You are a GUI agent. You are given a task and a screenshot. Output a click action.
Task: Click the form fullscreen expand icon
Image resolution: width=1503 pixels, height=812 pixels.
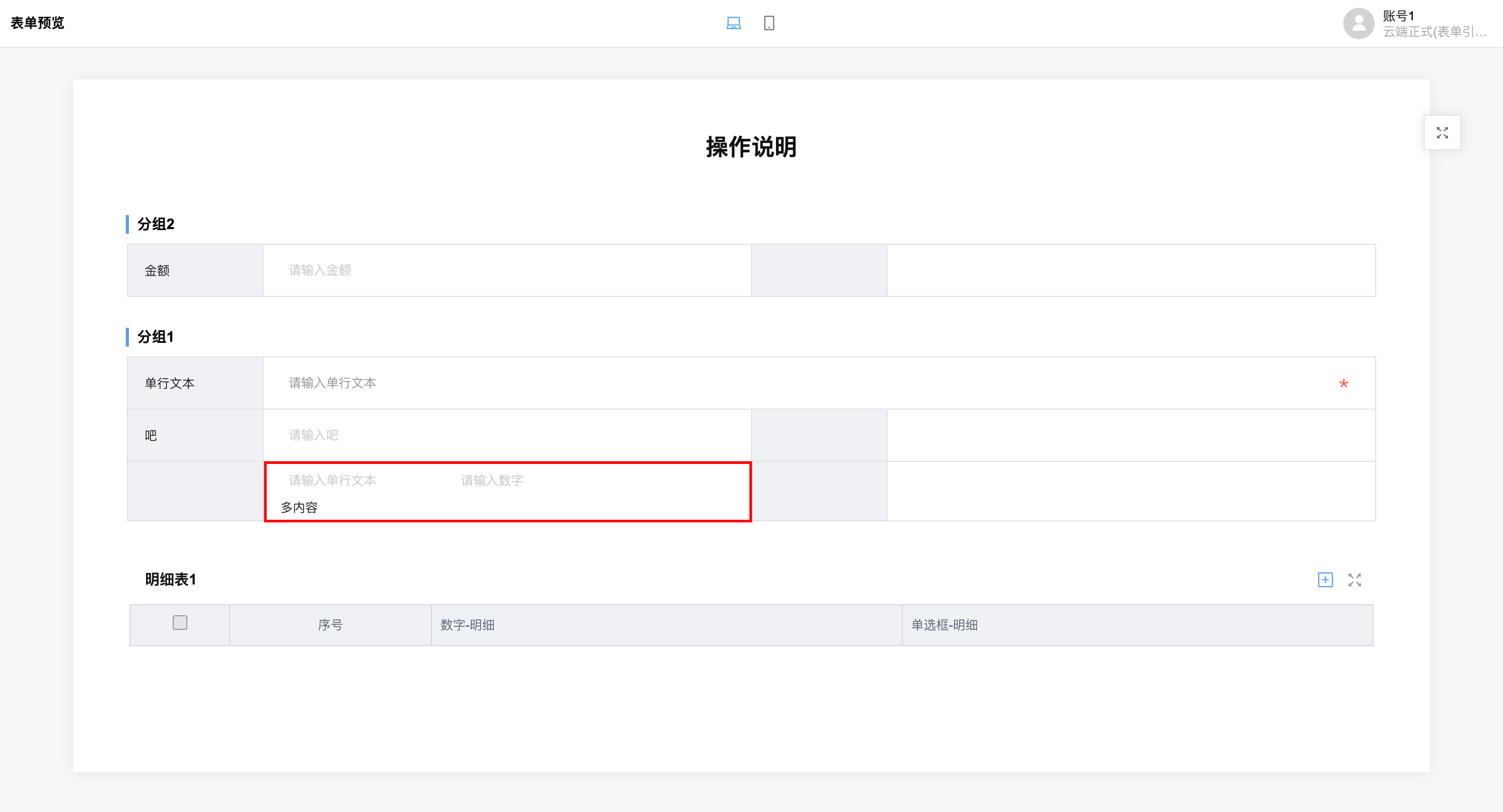(x=1442, y=133)
